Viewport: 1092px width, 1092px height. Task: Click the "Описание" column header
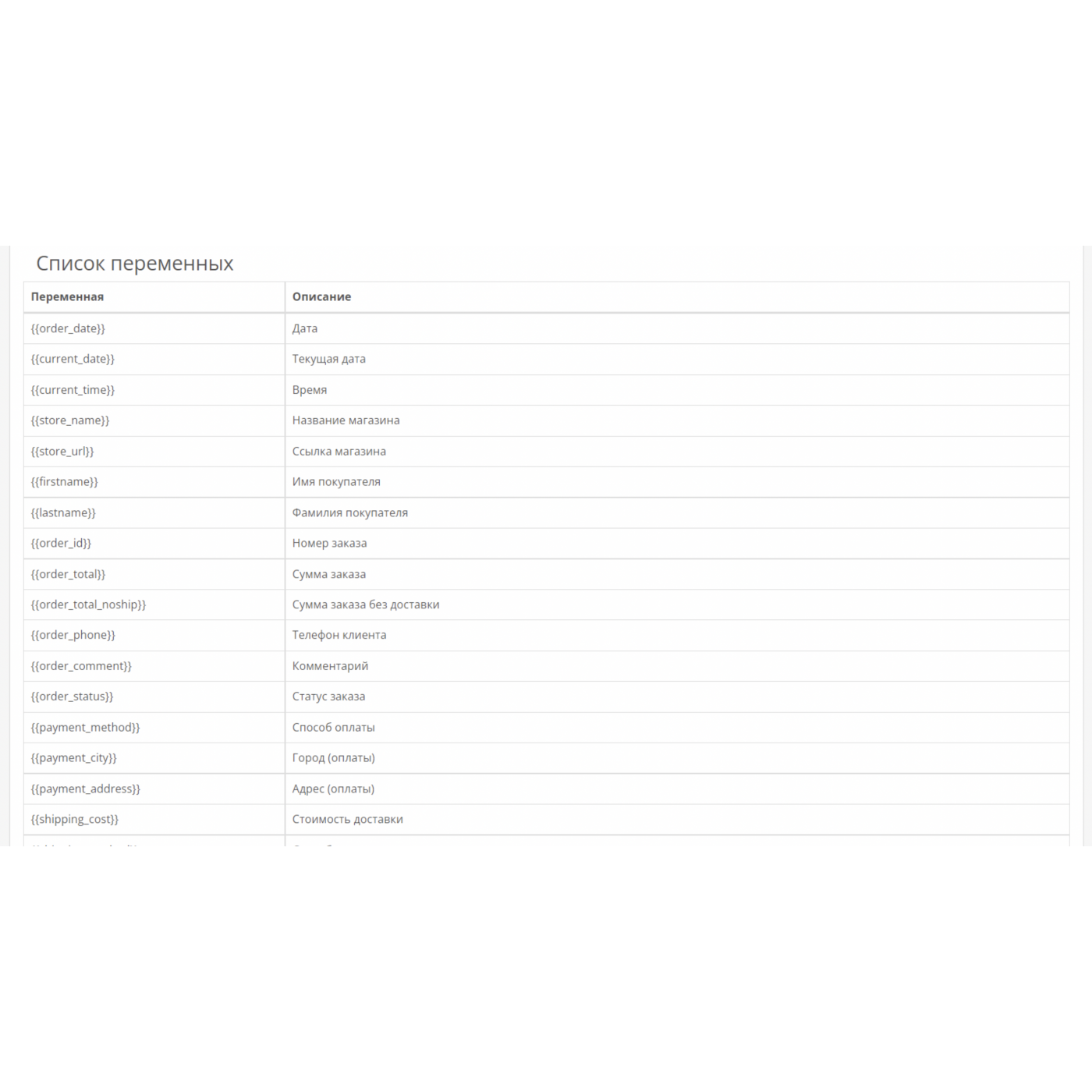coord(321,297)
